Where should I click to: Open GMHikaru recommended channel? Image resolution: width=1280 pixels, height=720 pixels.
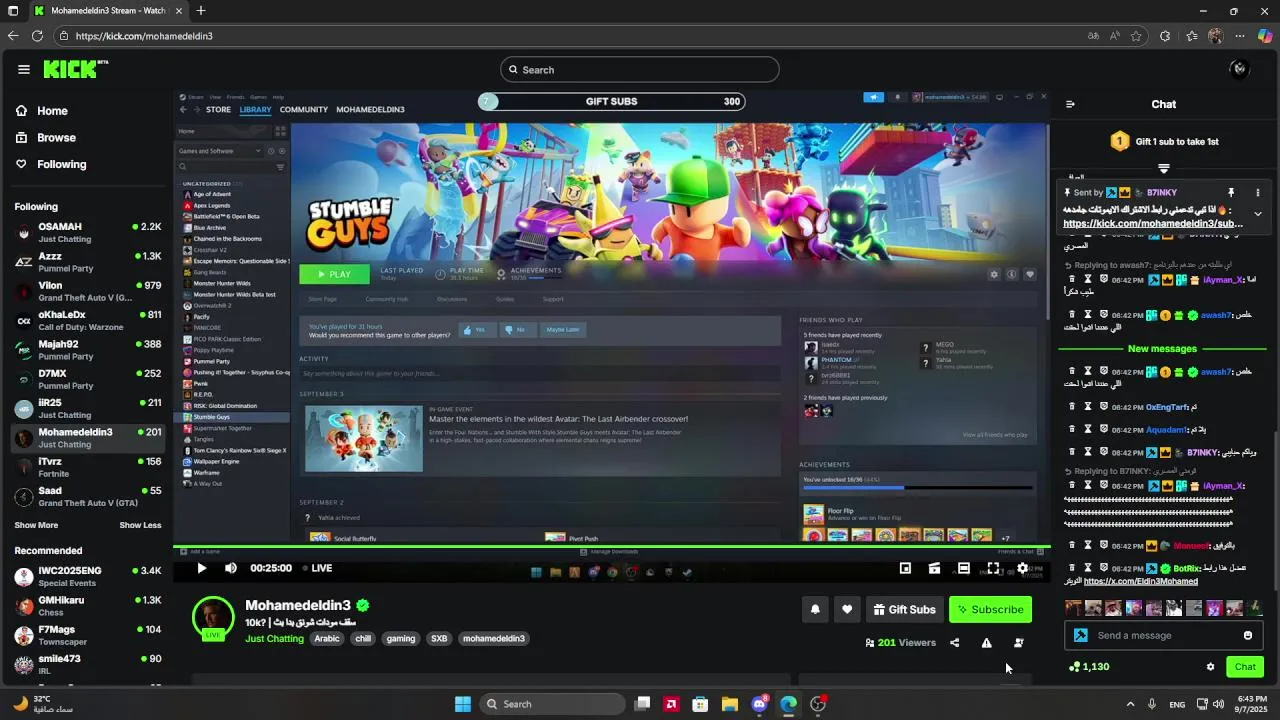click(x=87, y=606)
